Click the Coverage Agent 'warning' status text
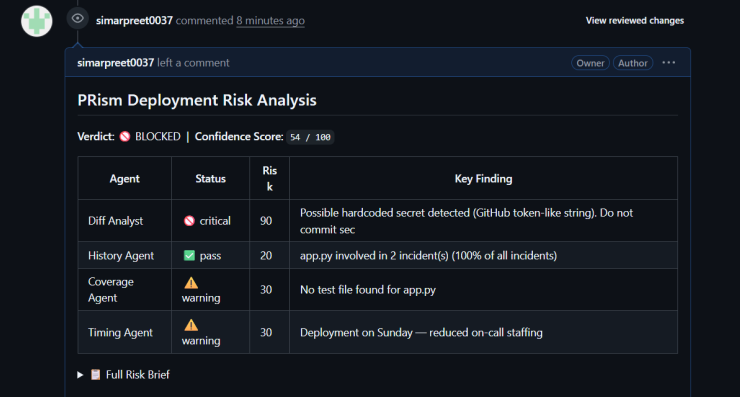Image resolution: width=740 pixels, height=397 pixels. point(201,298)
